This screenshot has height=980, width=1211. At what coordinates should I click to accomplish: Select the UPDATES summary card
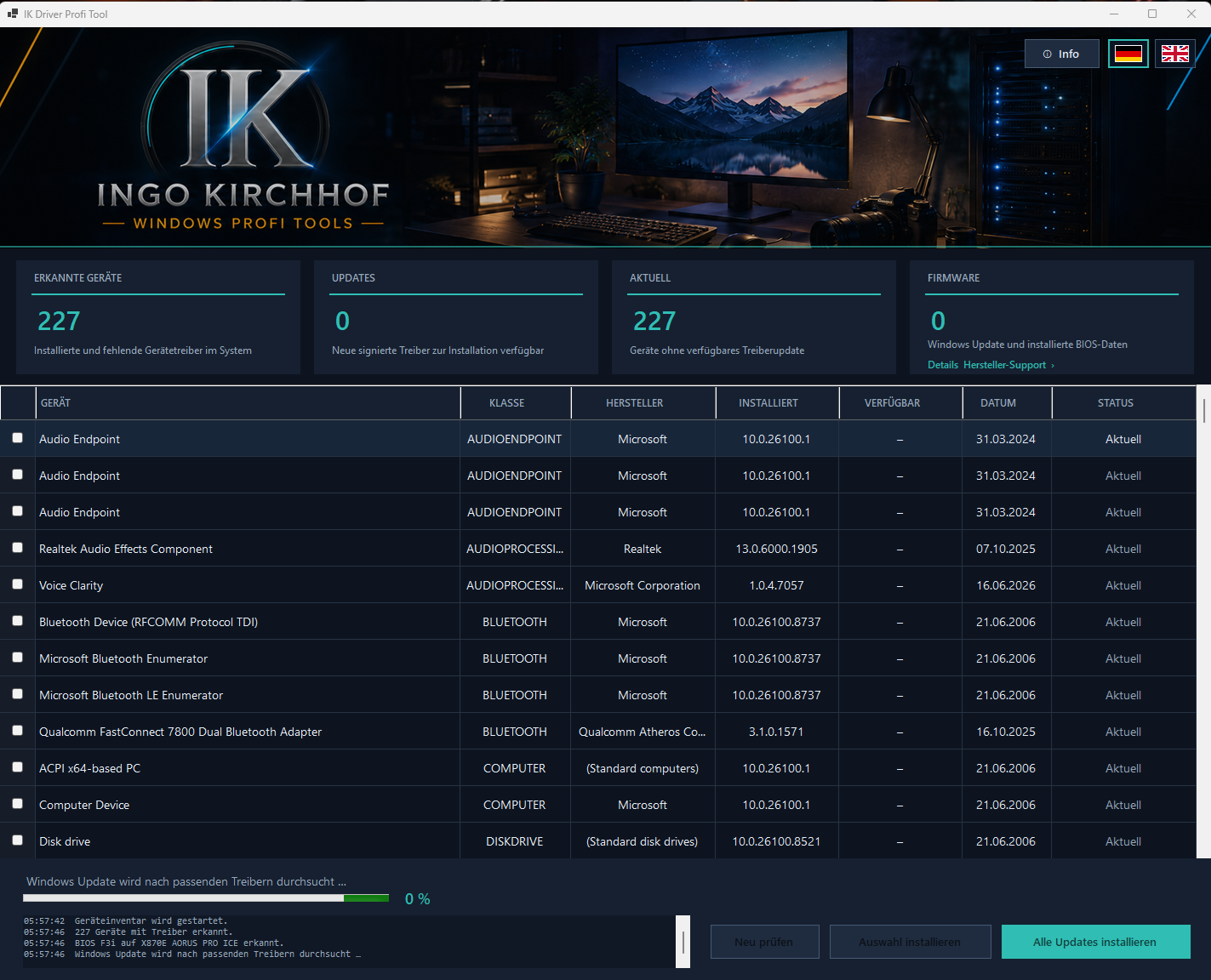456,317
